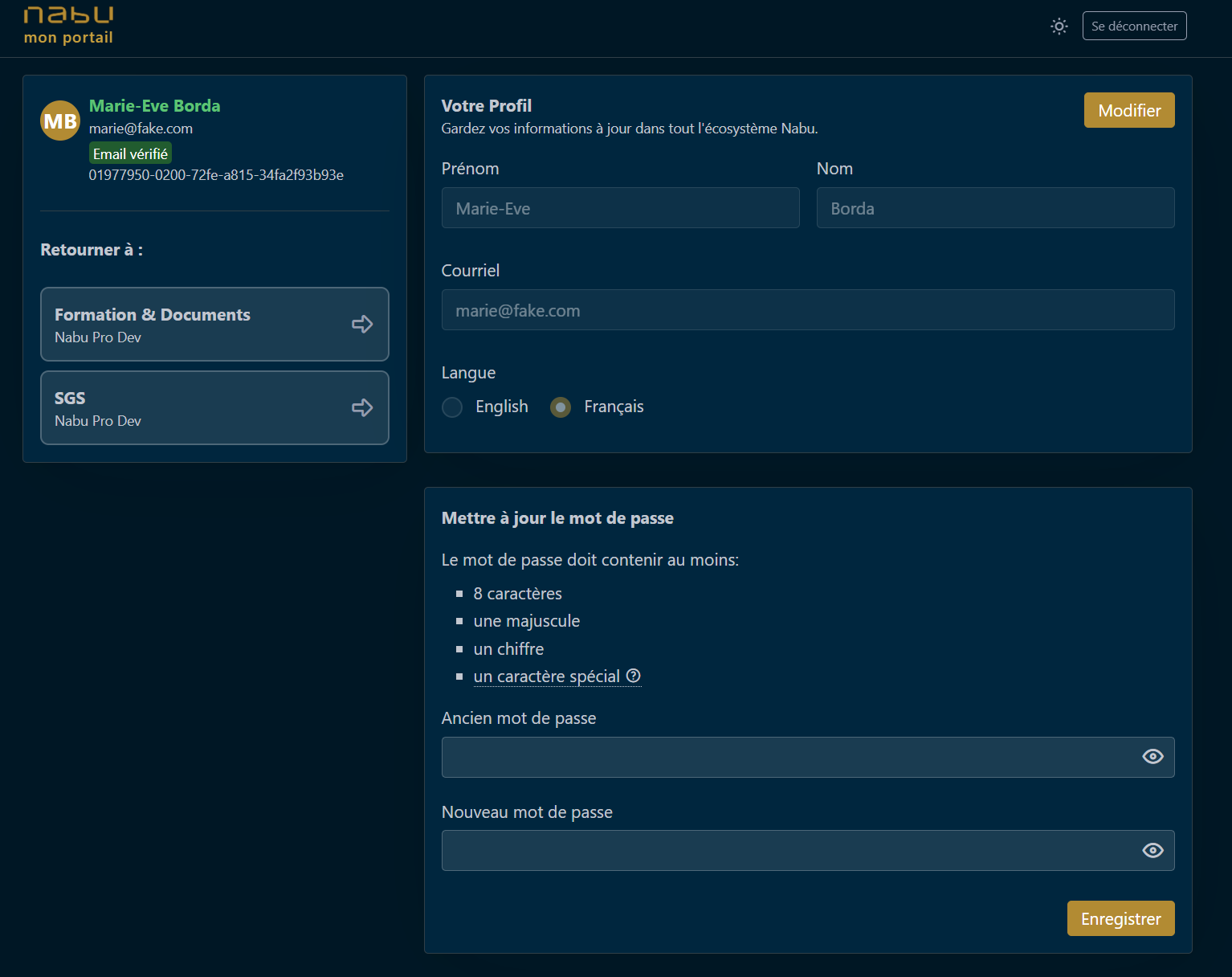This screenshot has height=977, width=1232.
Task: Click the arrow icon on Formation & Documents
Action: 362,324
